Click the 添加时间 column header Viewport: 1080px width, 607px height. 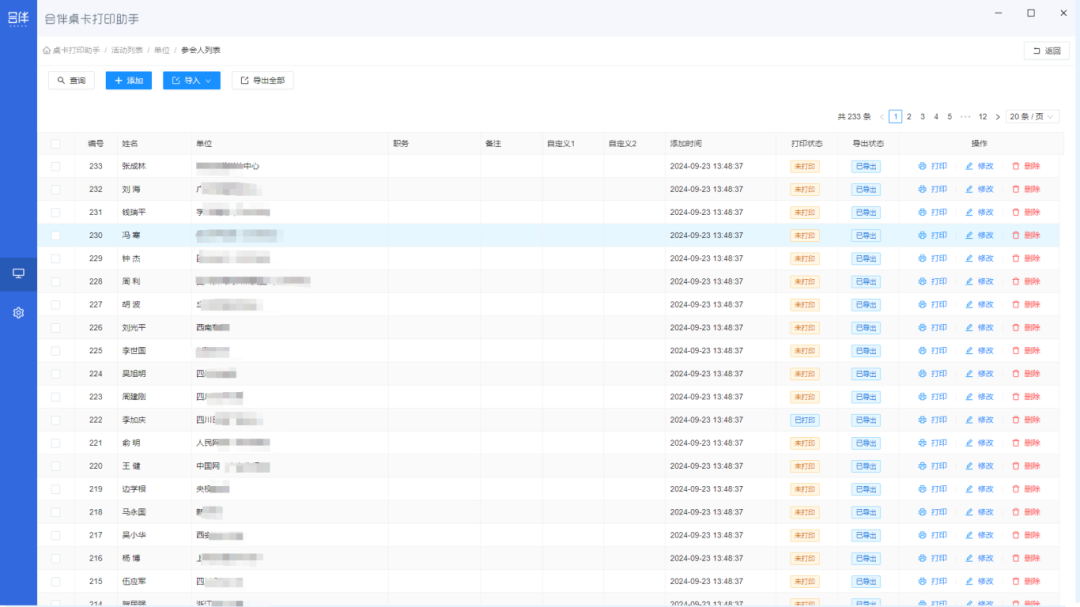pos(686,144)
